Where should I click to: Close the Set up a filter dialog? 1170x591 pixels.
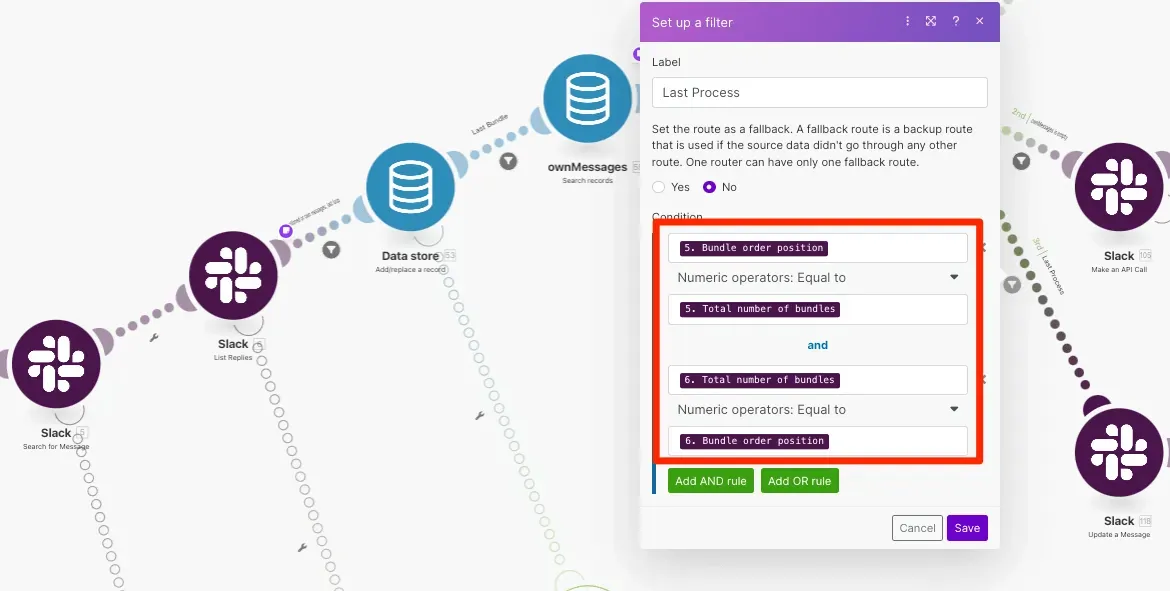point(980,21)
